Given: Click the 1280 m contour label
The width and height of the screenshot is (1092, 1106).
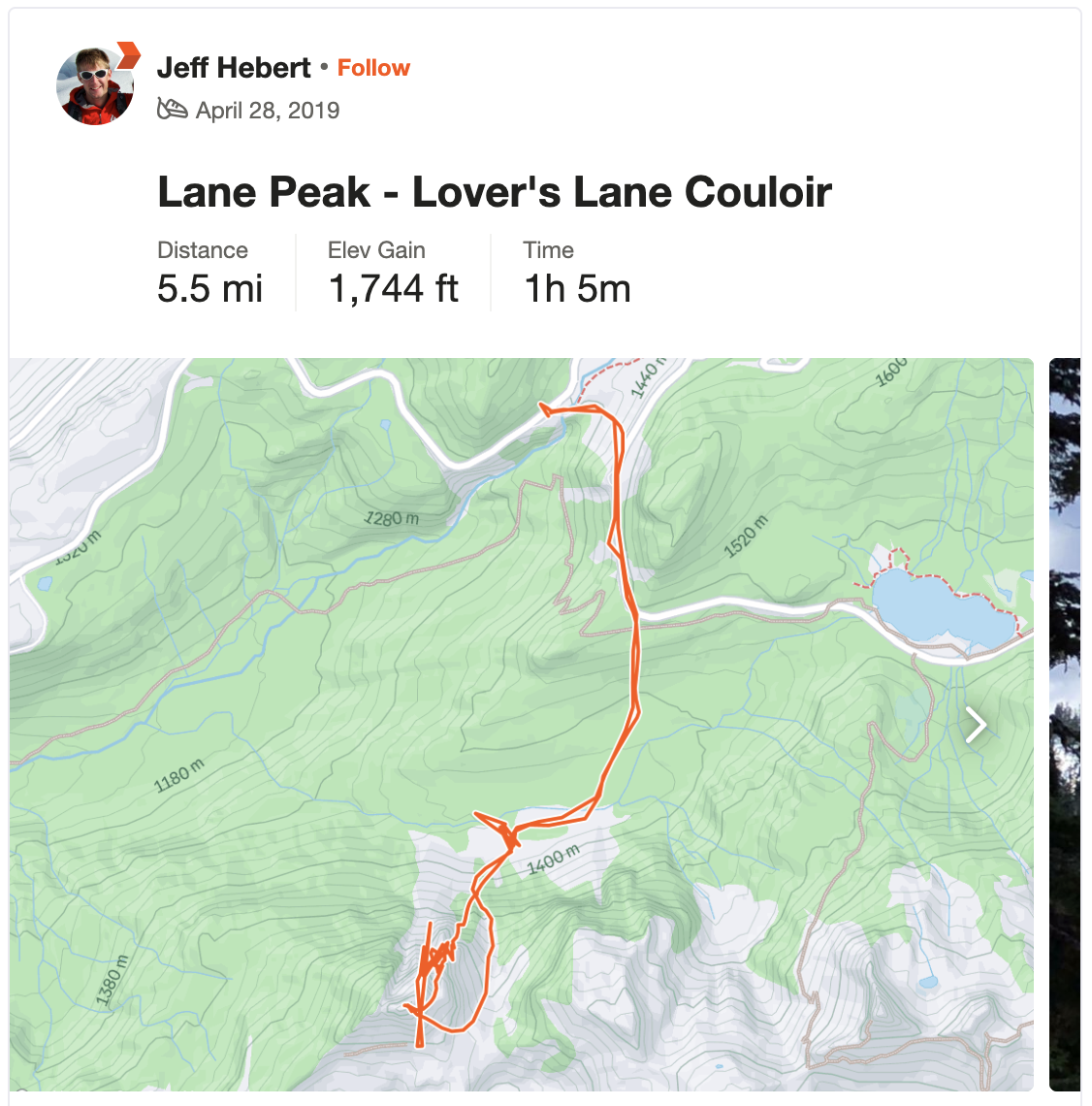Looking at the screenshot, I should (x=391, y=518).
